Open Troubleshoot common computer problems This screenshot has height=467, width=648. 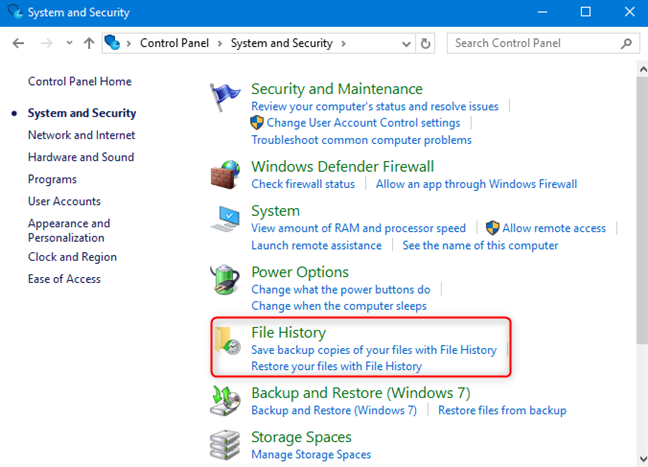tap(361, 140)
